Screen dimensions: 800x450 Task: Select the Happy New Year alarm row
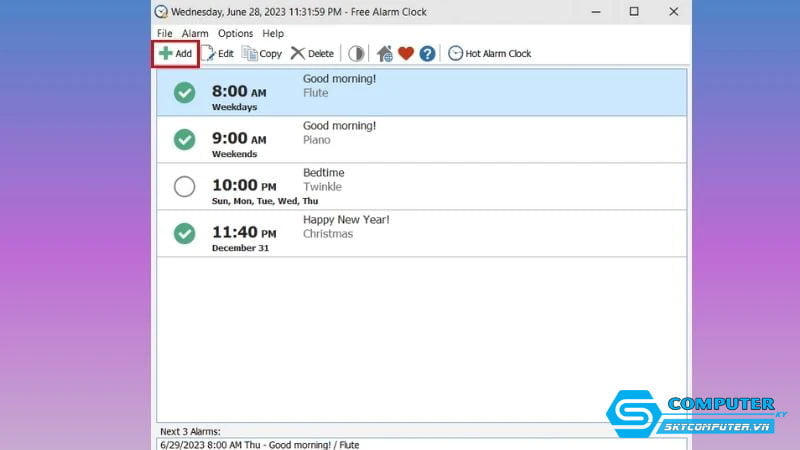[450, 233]
